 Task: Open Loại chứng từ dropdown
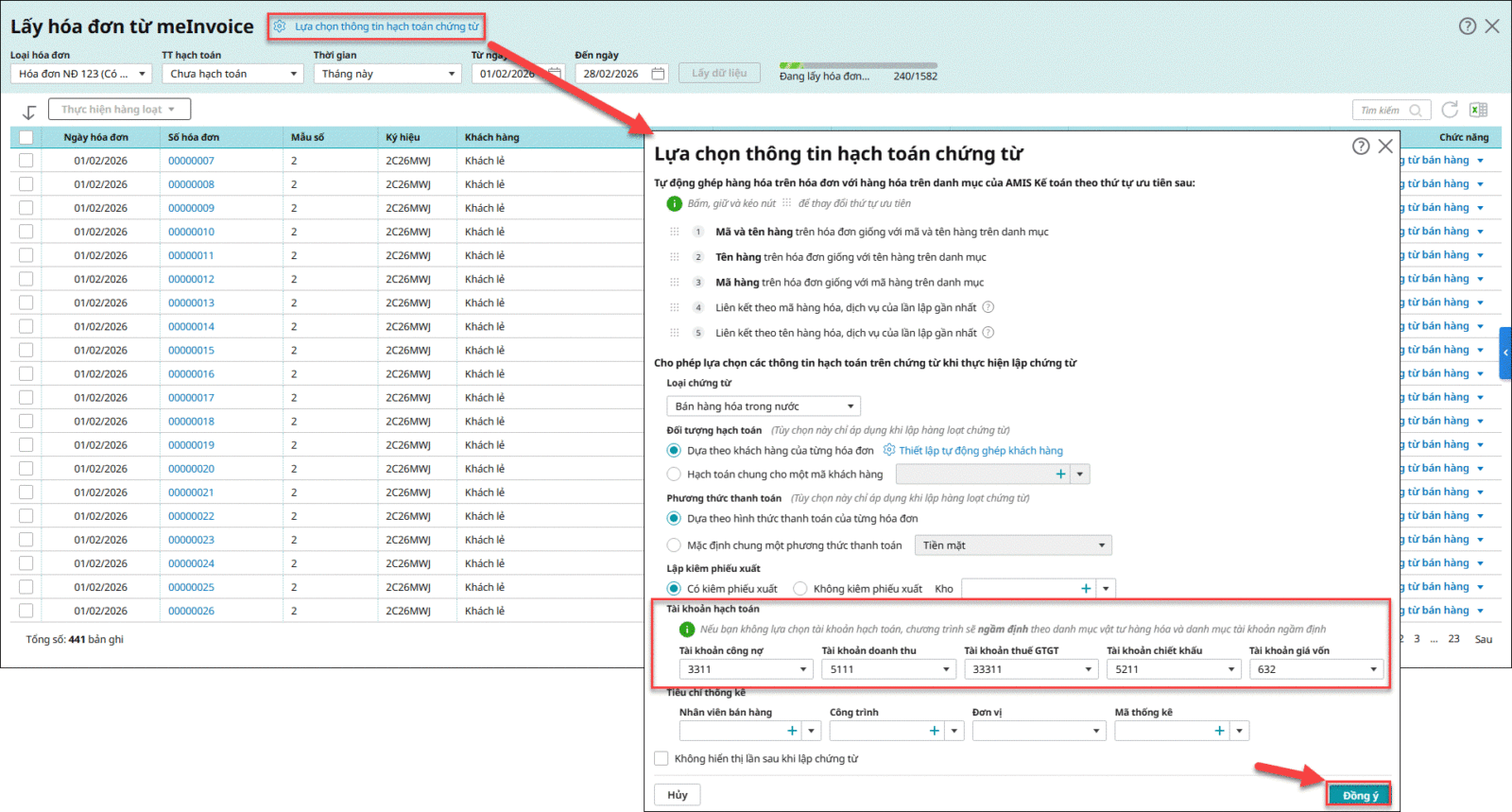(763, 406)
